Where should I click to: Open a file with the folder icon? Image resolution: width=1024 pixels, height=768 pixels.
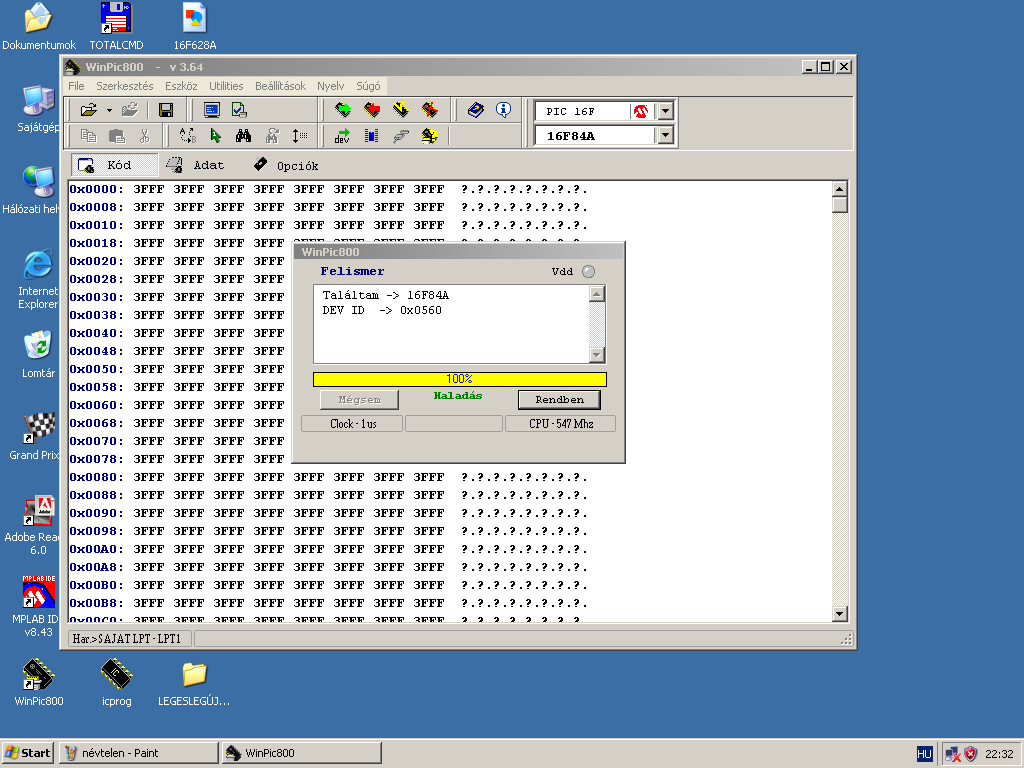(88, 110)
